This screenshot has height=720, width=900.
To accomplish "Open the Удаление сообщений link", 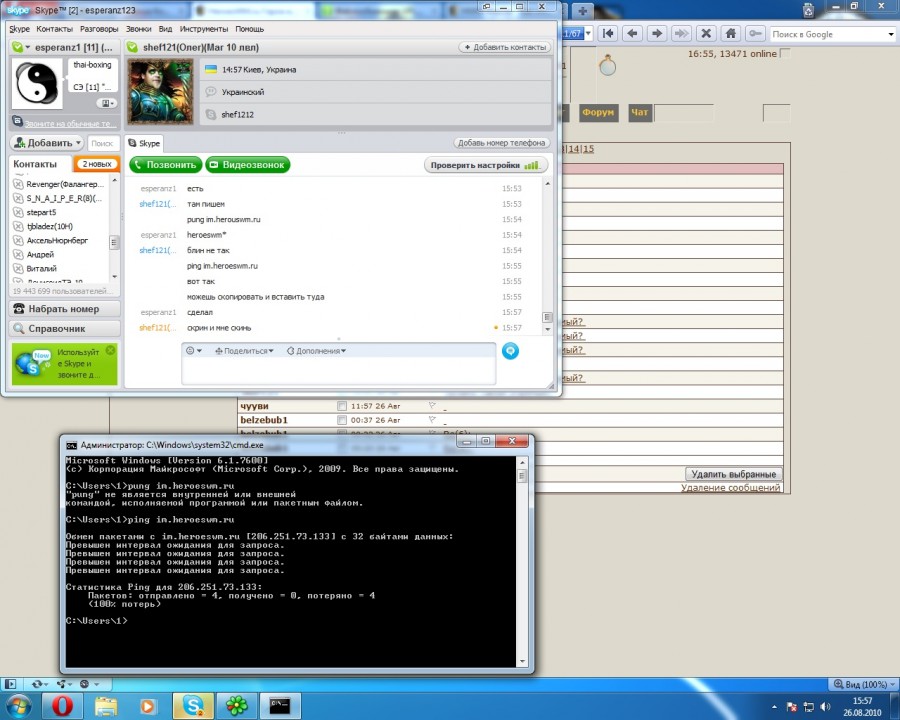I will click(731, 487).
